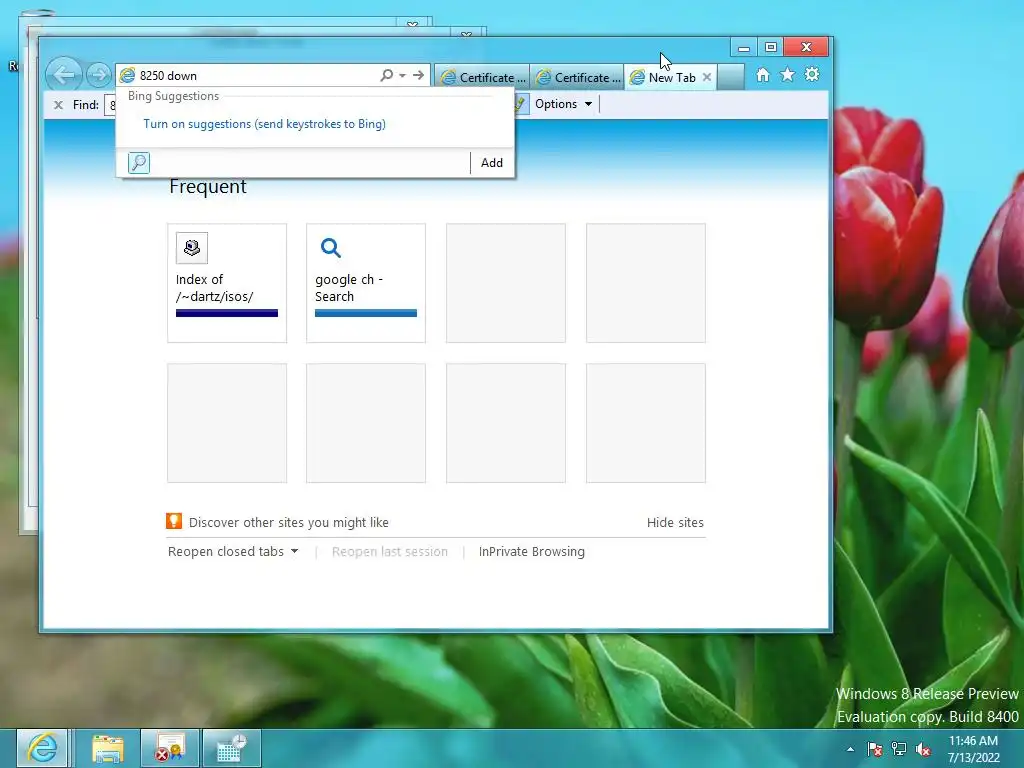Viewport: 1024px width, 768px height.
Task: Click the Go arrow in the address bar
Action: 418,75
